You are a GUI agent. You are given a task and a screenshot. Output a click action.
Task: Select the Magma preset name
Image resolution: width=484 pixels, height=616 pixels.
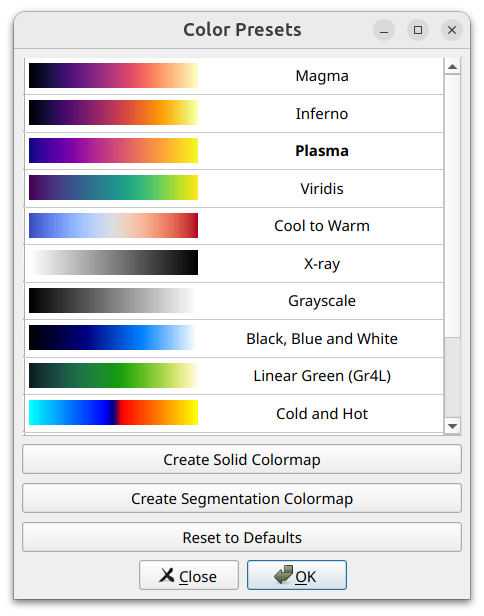pyautogui.click(x=322, y=76)
